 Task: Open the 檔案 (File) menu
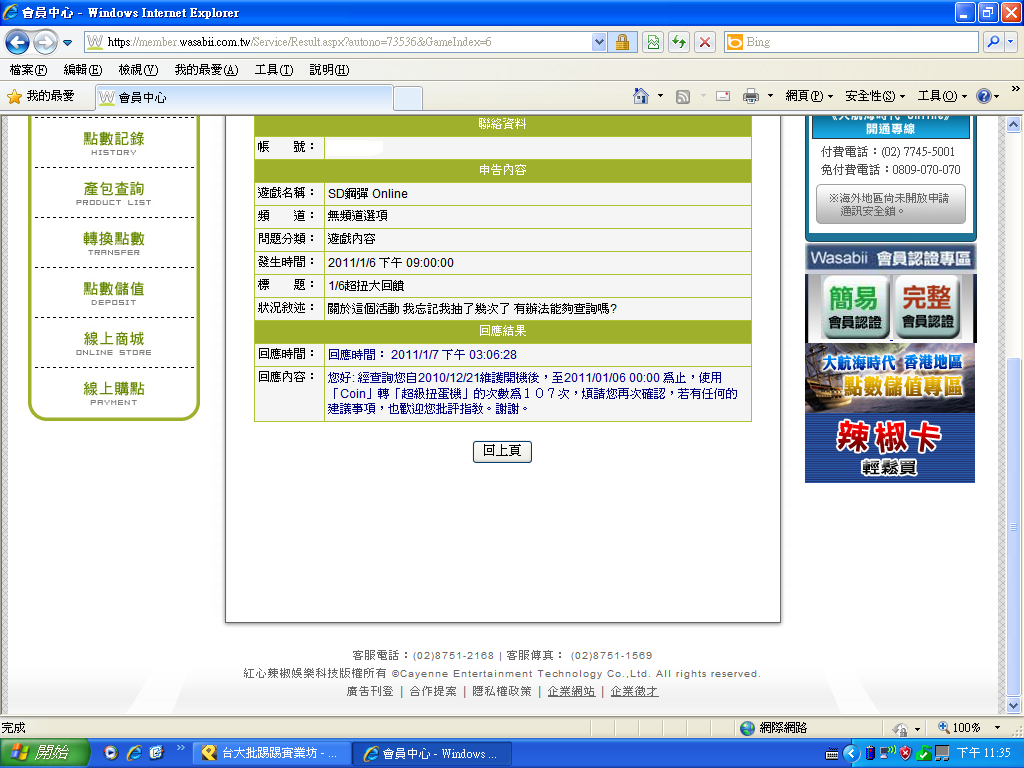(x=28, y=70)
